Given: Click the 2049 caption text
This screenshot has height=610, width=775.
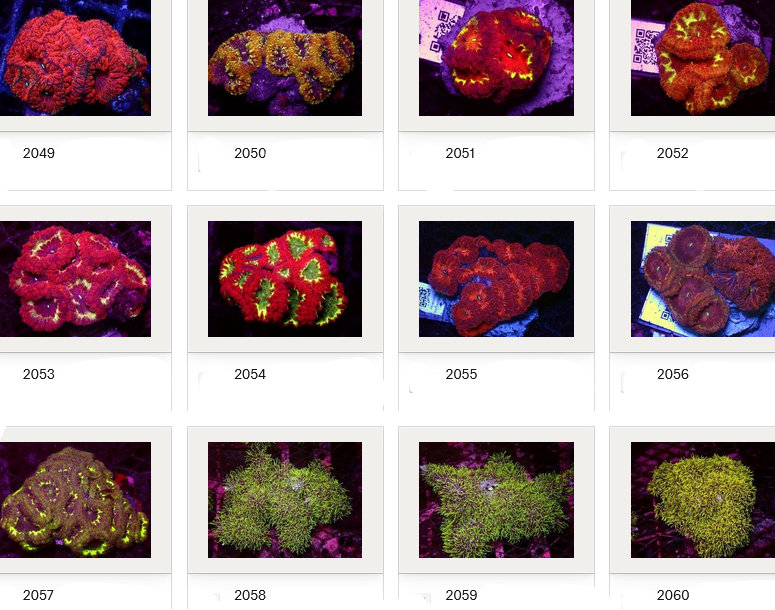Looking at the screenshot, I should [39, 153].
